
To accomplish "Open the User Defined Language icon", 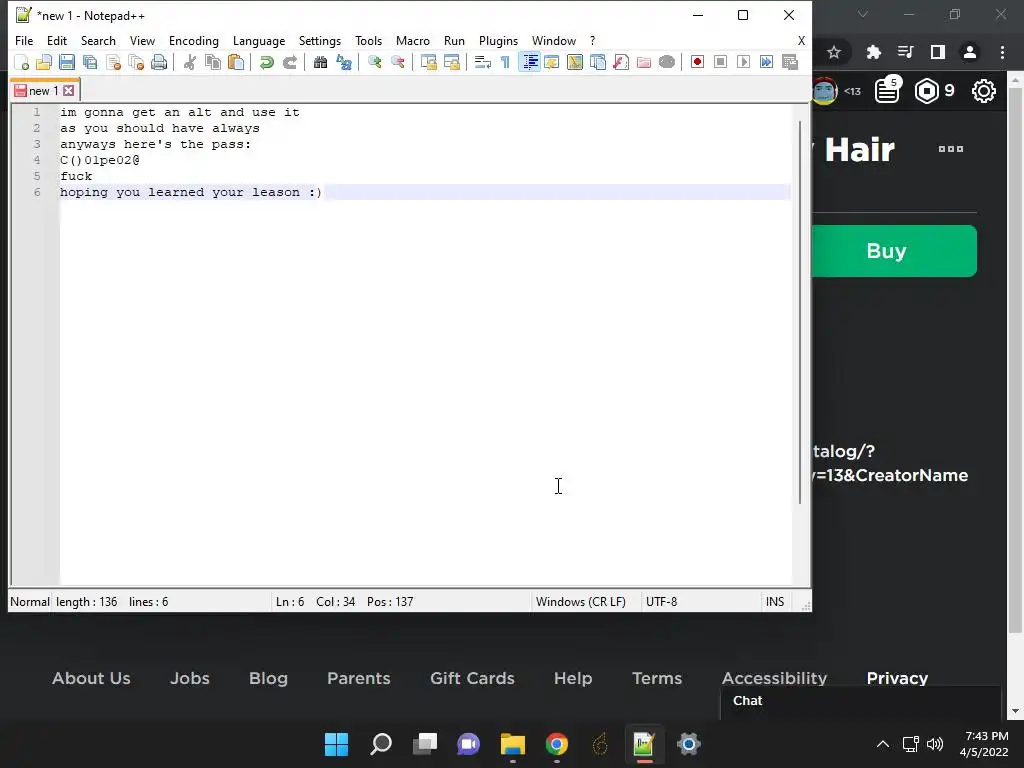I will 552,62.
